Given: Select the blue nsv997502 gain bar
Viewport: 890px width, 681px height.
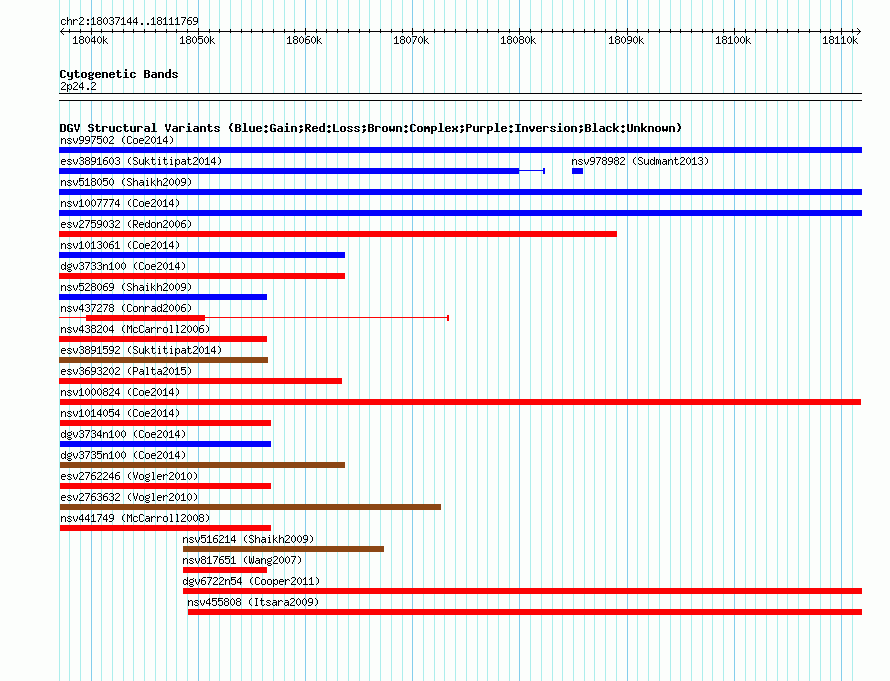Looking at the screenshot, I should [x=460, y=150].
